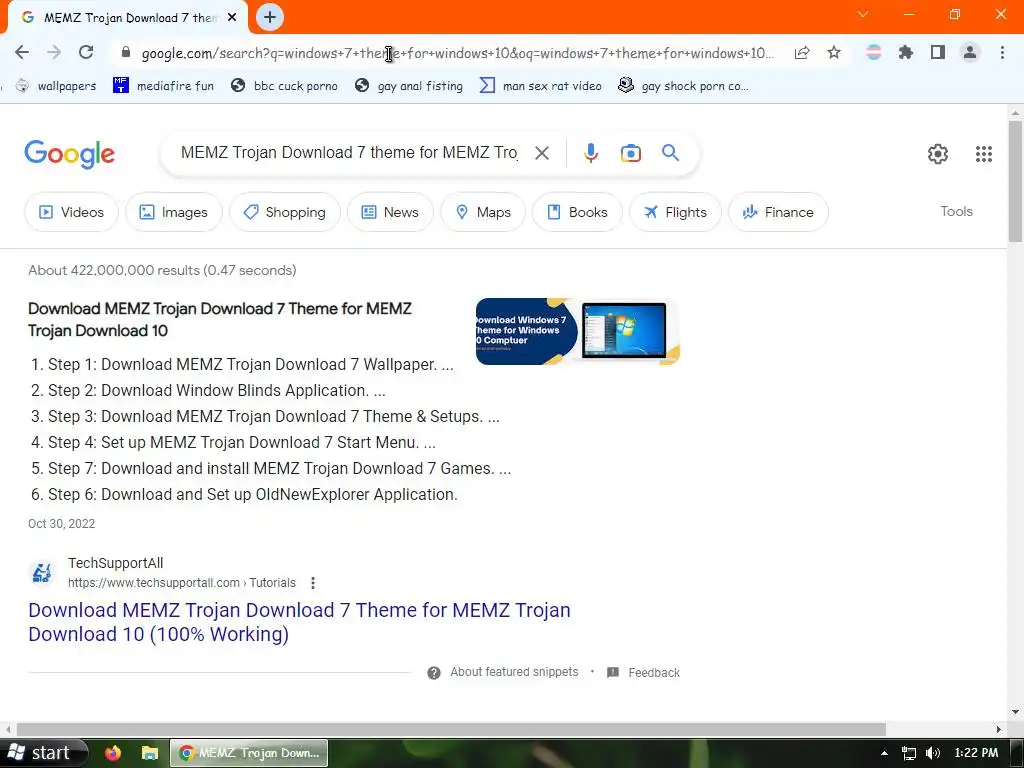Image resolution: width=1024 pixels, height=768 pixels.
Task: Click the striped extension icon in toolbar
Action: point(873,52)
